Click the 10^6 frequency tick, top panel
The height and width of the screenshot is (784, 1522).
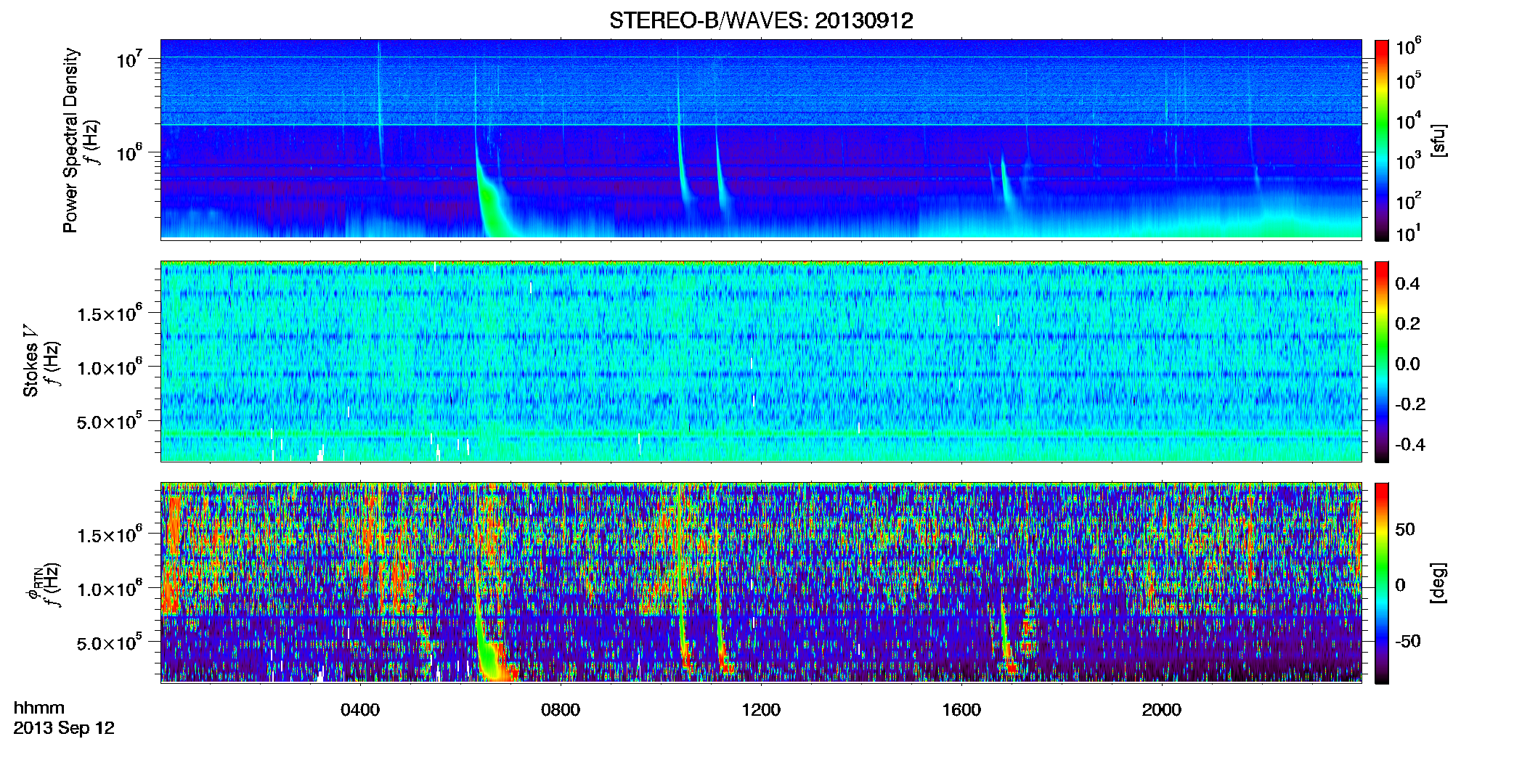point(129,152)
